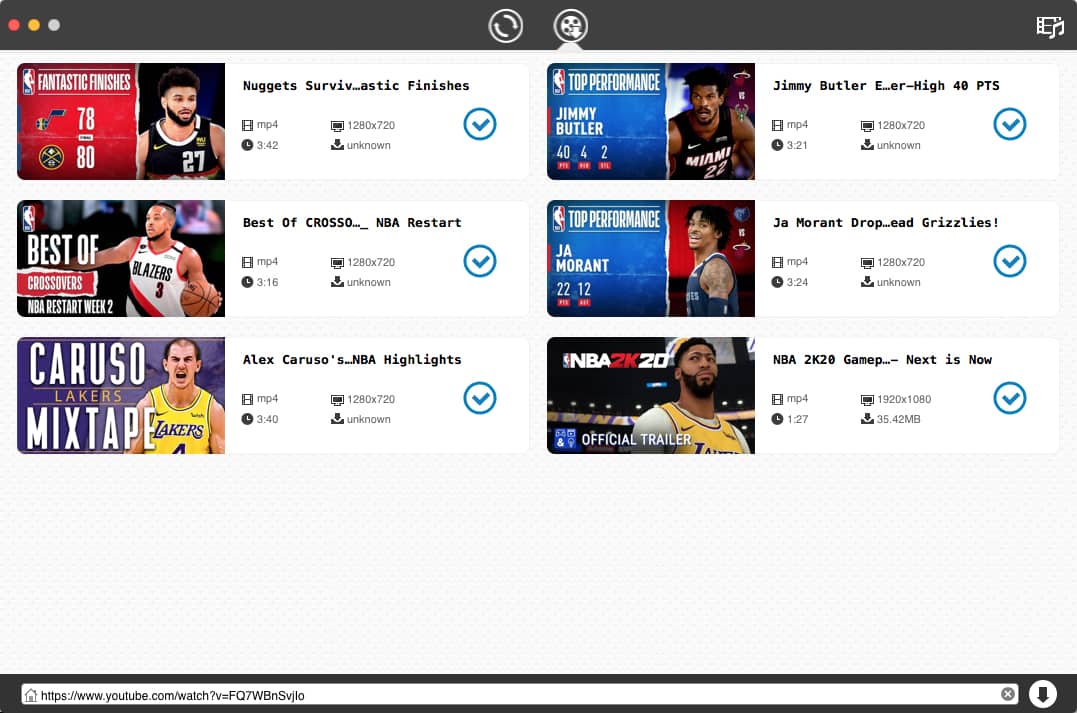The image size is (1077, 713).
Task: Open the Ja Morant Top Performance thumbnail
Action: tap(650, 258)
